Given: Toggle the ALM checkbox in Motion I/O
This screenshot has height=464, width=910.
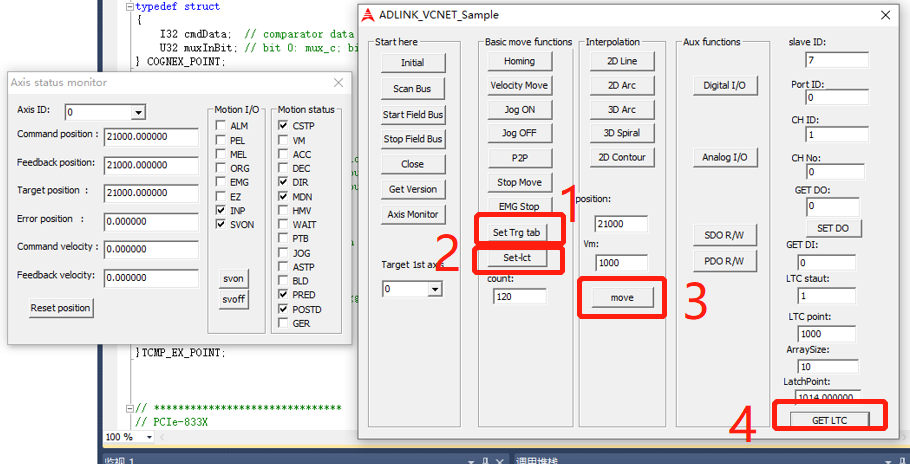Looking at the screenshot, I should [x=221, y=126].
